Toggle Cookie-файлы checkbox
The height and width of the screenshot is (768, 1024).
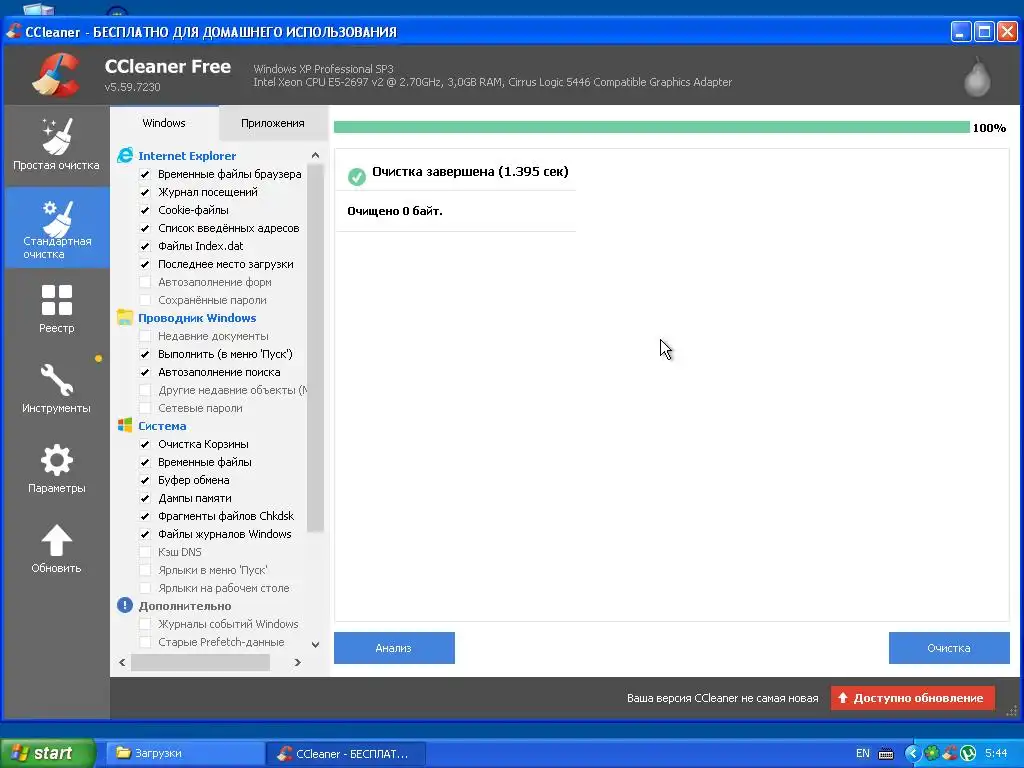145,210
